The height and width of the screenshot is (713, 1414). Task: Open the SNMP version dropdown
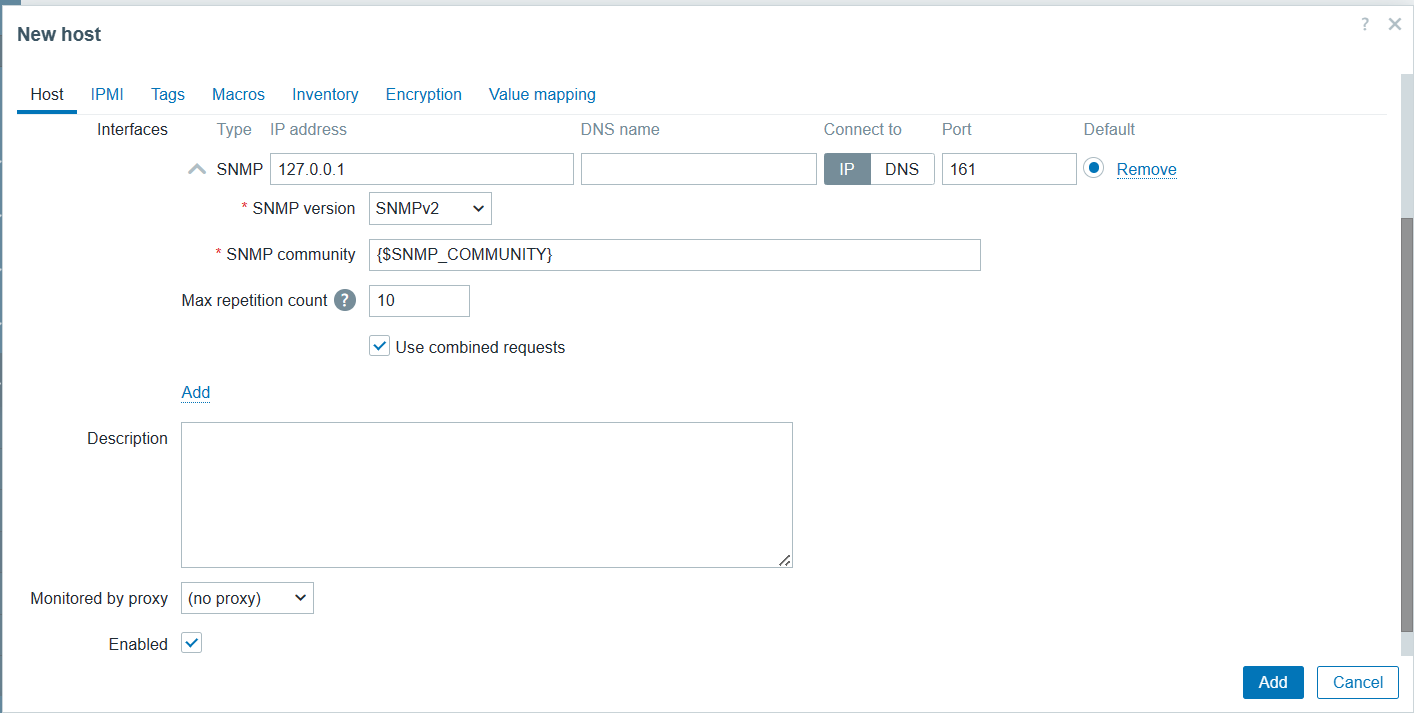(x=430, y=208)
